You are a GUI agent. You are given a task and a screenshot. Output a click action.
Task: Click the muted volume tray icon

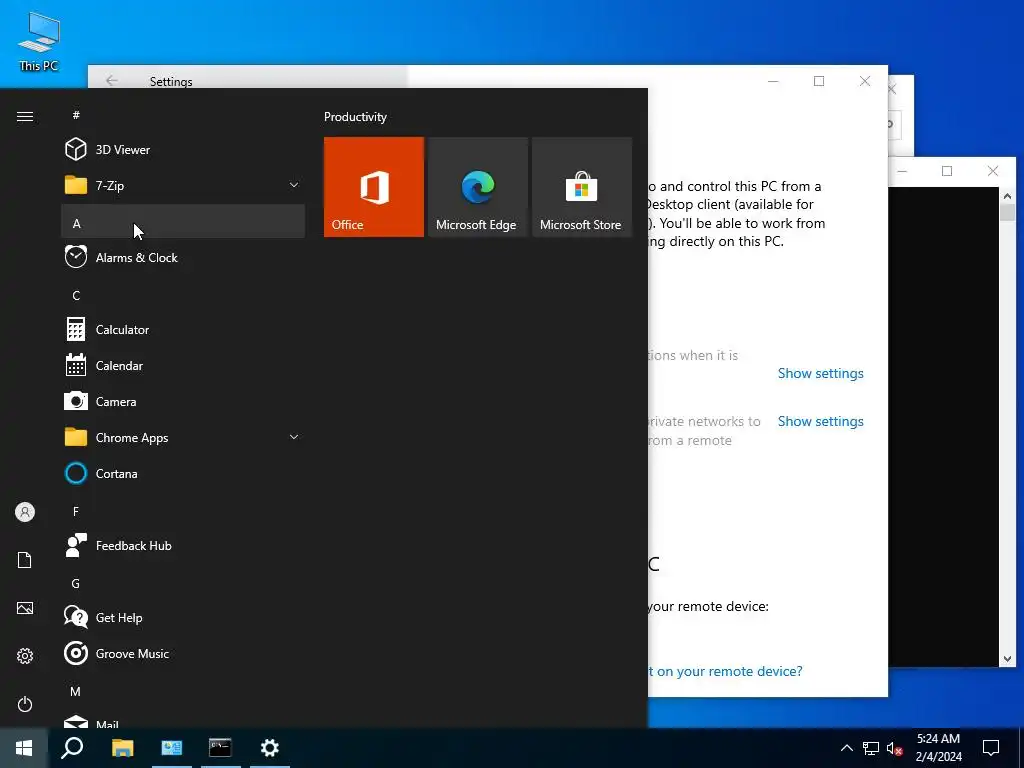pyautogui.click(x=895, y=748)
